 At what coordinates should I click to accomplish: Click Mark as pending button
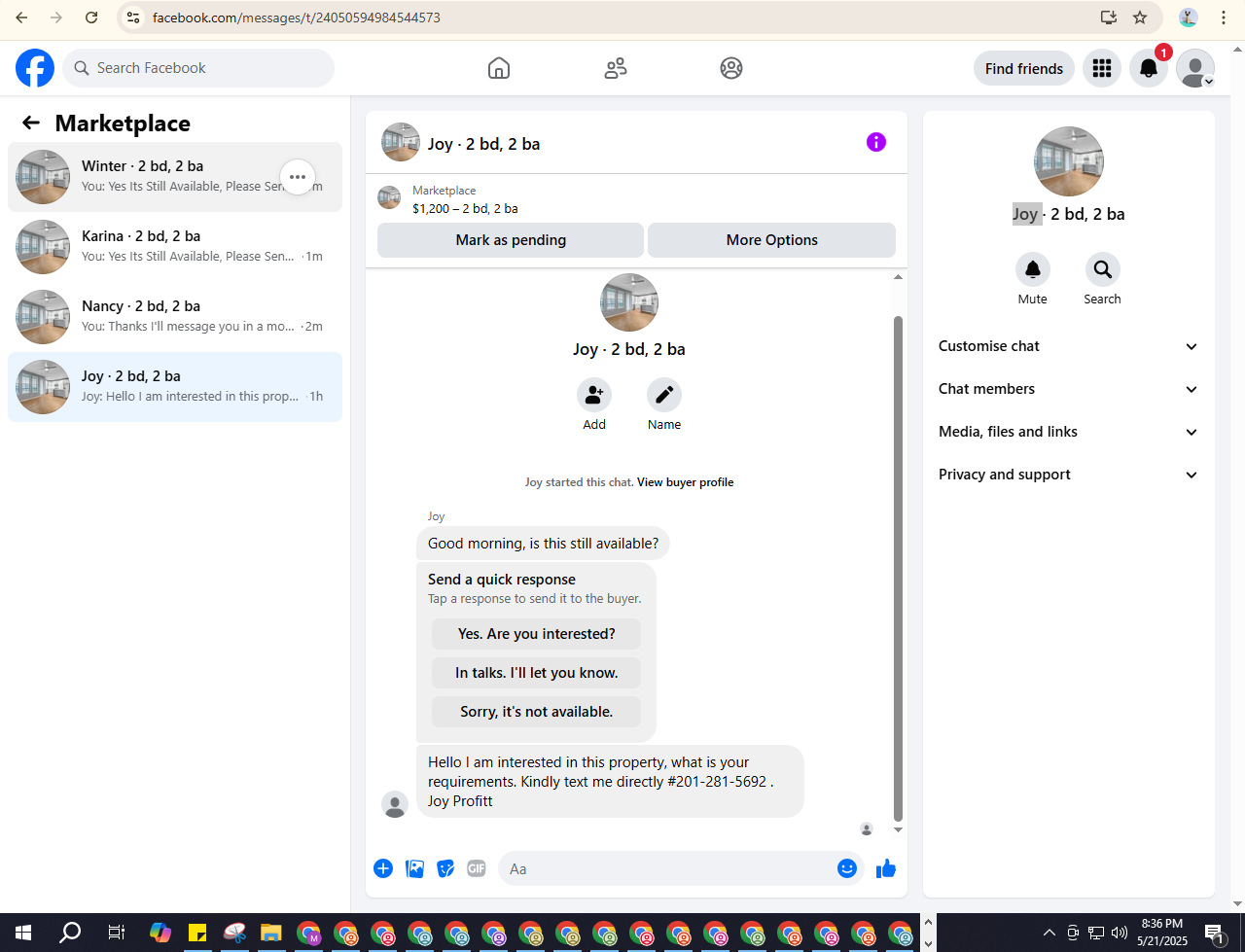[511, 240]
